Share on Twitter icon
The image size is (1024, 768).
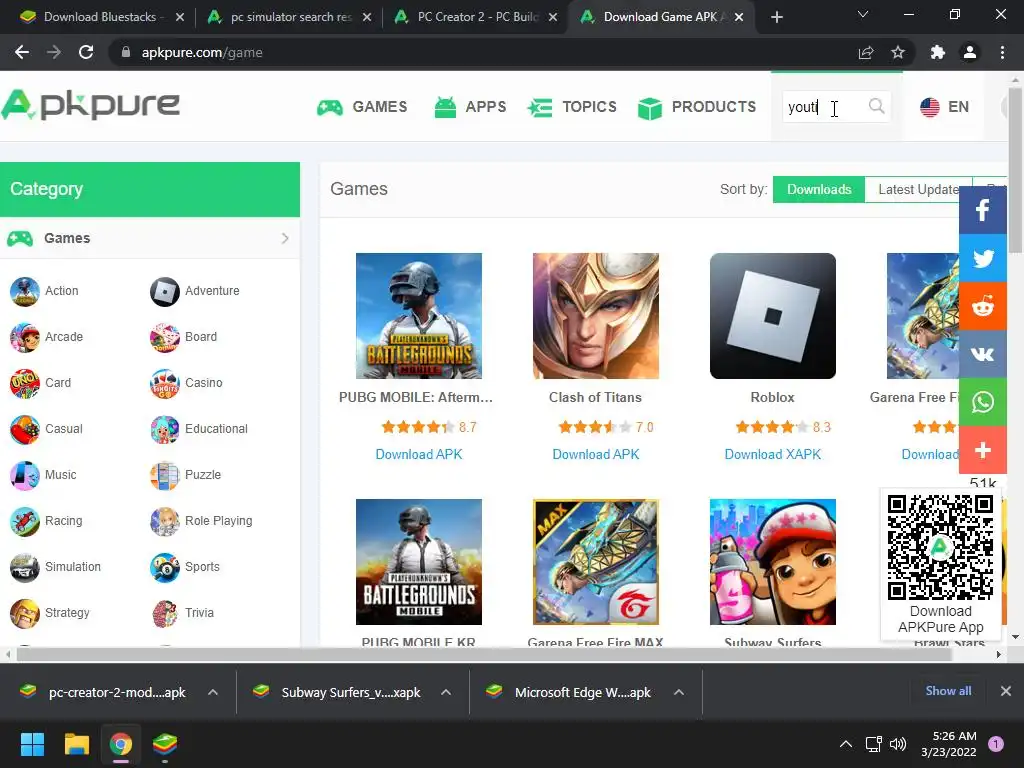tap(982, 259)
